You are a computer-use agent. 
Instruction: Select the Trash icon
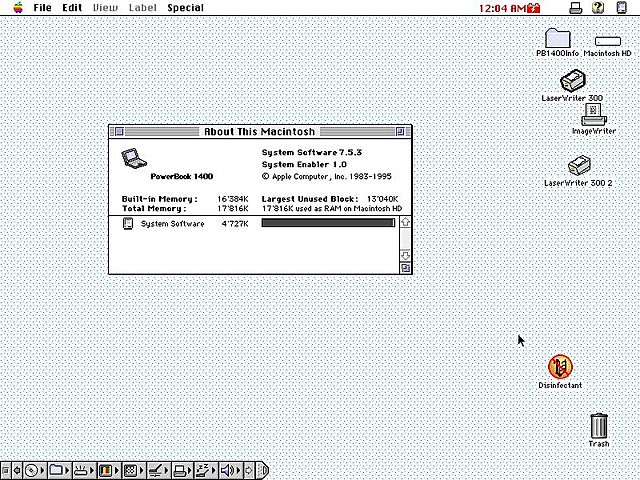click(599, 426)
